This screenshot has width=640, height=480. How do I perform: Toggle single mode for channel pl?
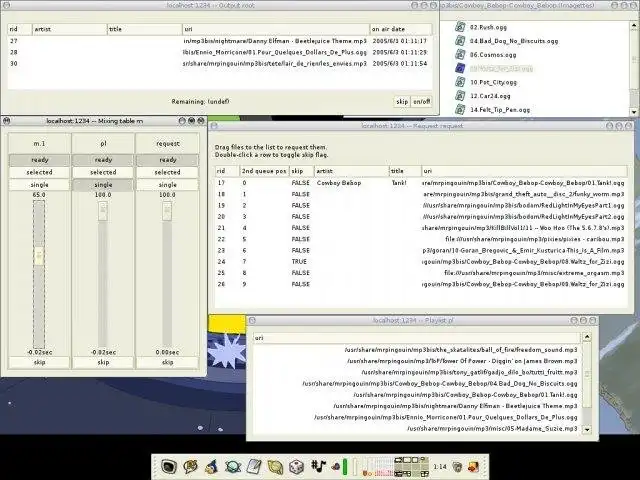pyautogui.click(x=103, y=185)
